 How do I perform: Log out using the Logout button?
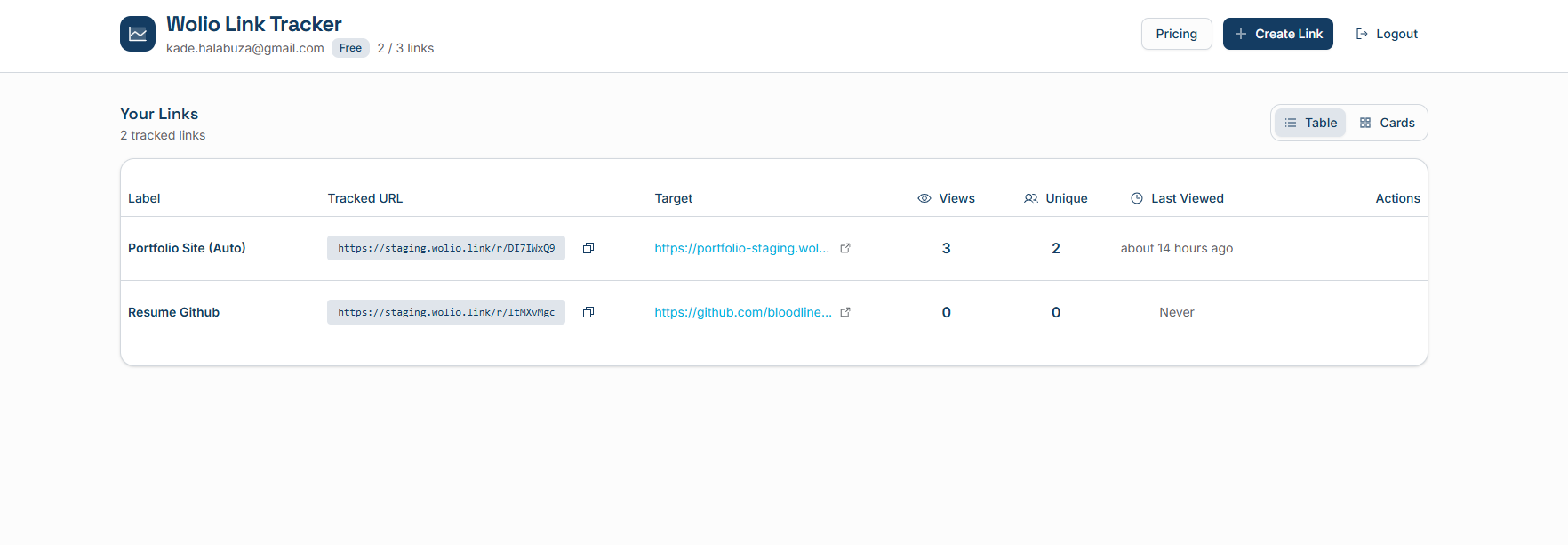(1387, 34)
